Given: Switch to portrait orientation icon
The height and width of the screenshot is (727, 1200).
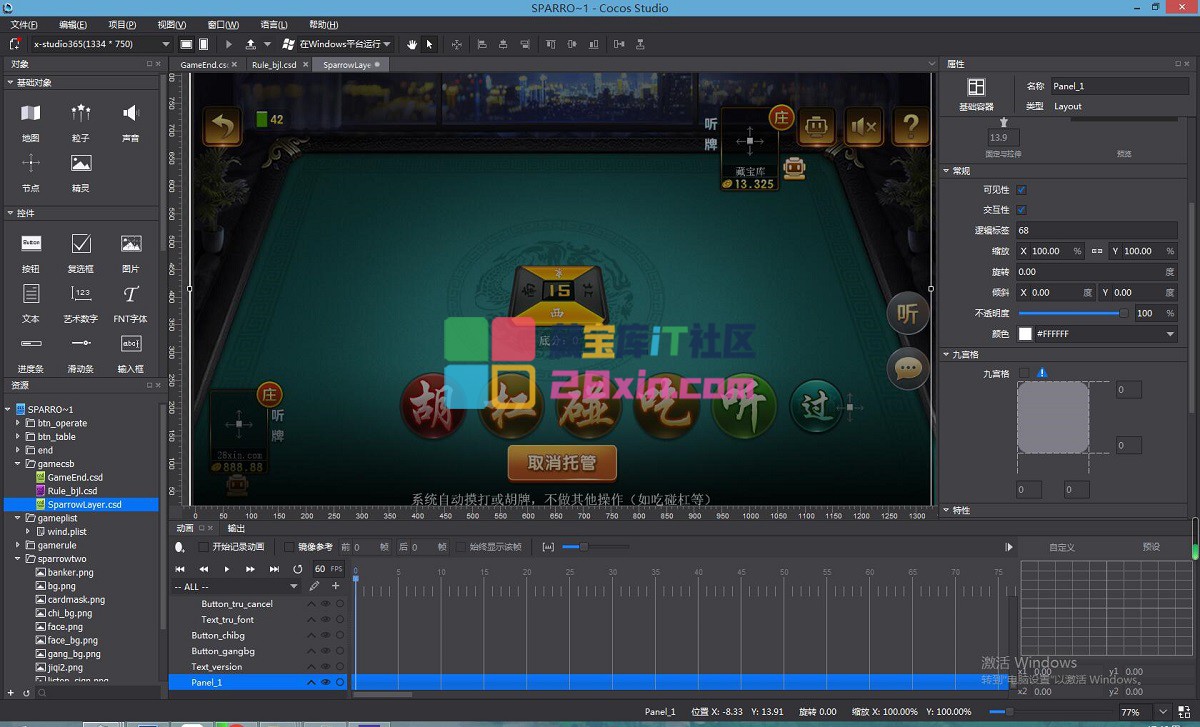Looking at the screenshot, I should pyautogui.click(x=203, y=44).
